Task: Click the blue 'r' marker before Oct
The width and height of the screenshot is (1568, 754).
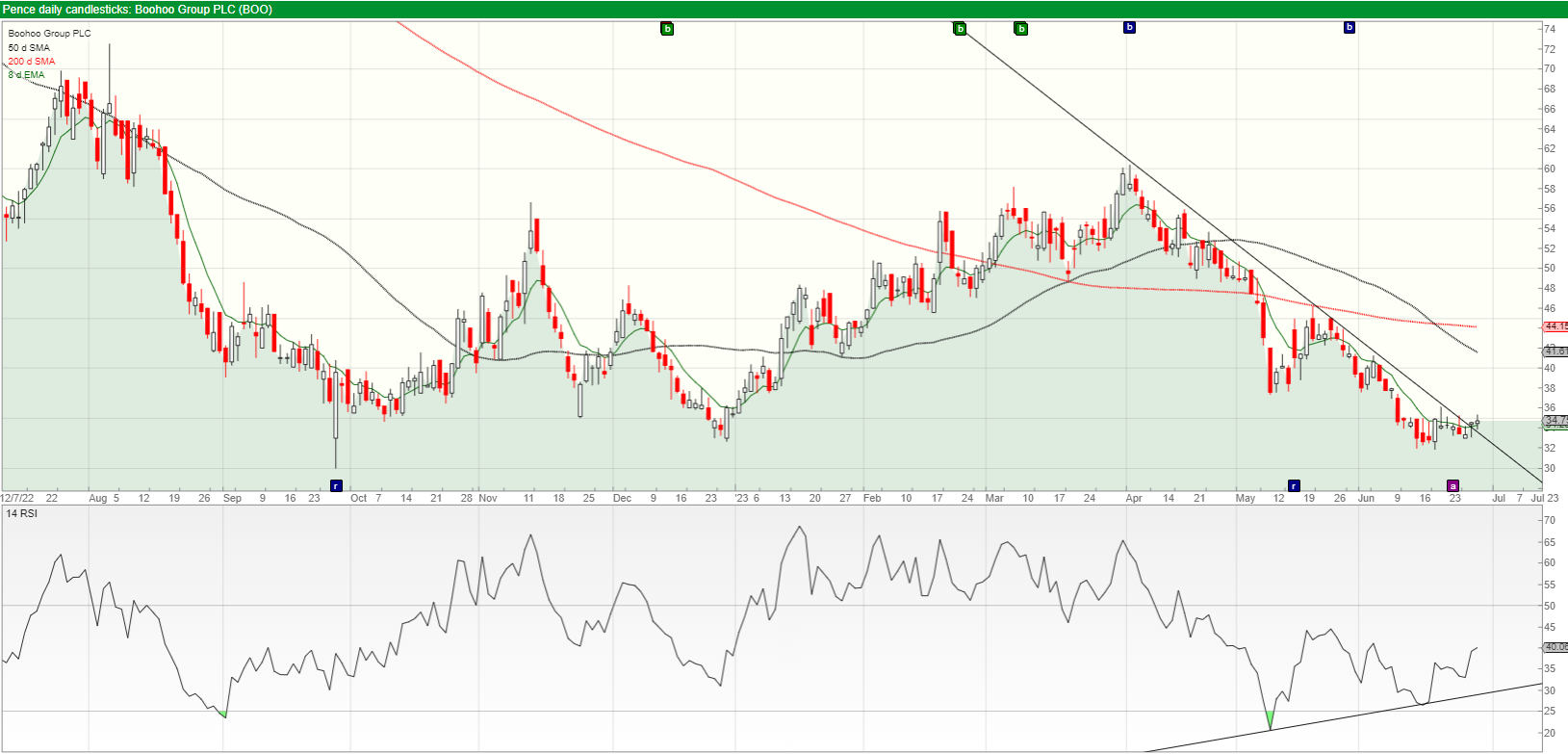Action: click(336, 485)
